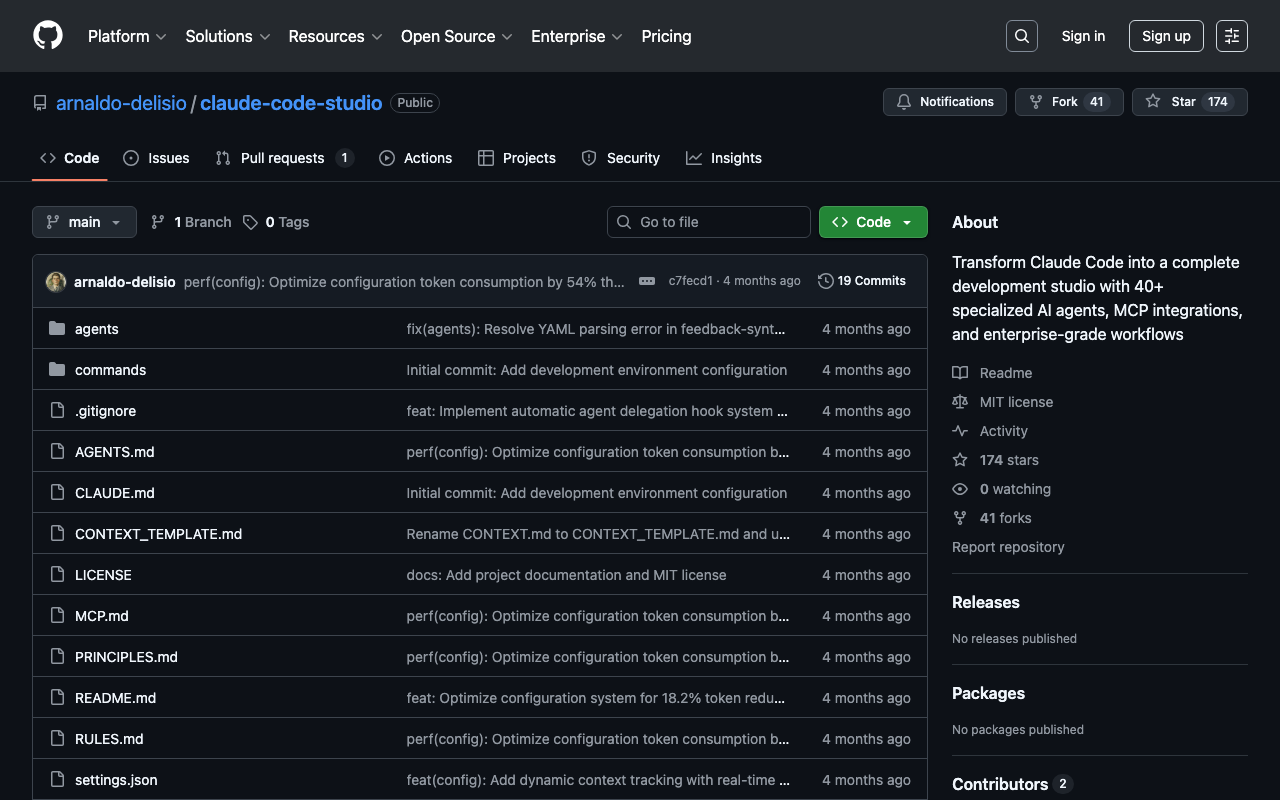Switch to the Pull requests tab

click(282, 158)
